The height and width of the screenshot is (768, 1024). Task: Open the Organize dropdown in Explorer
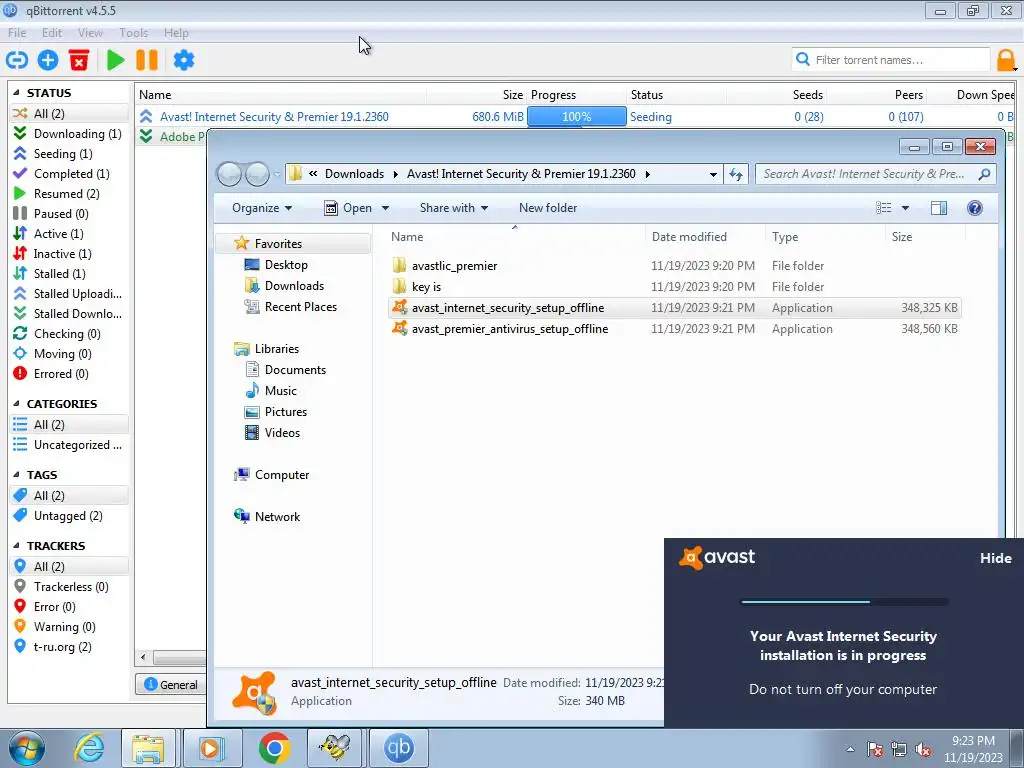[262, 208]
